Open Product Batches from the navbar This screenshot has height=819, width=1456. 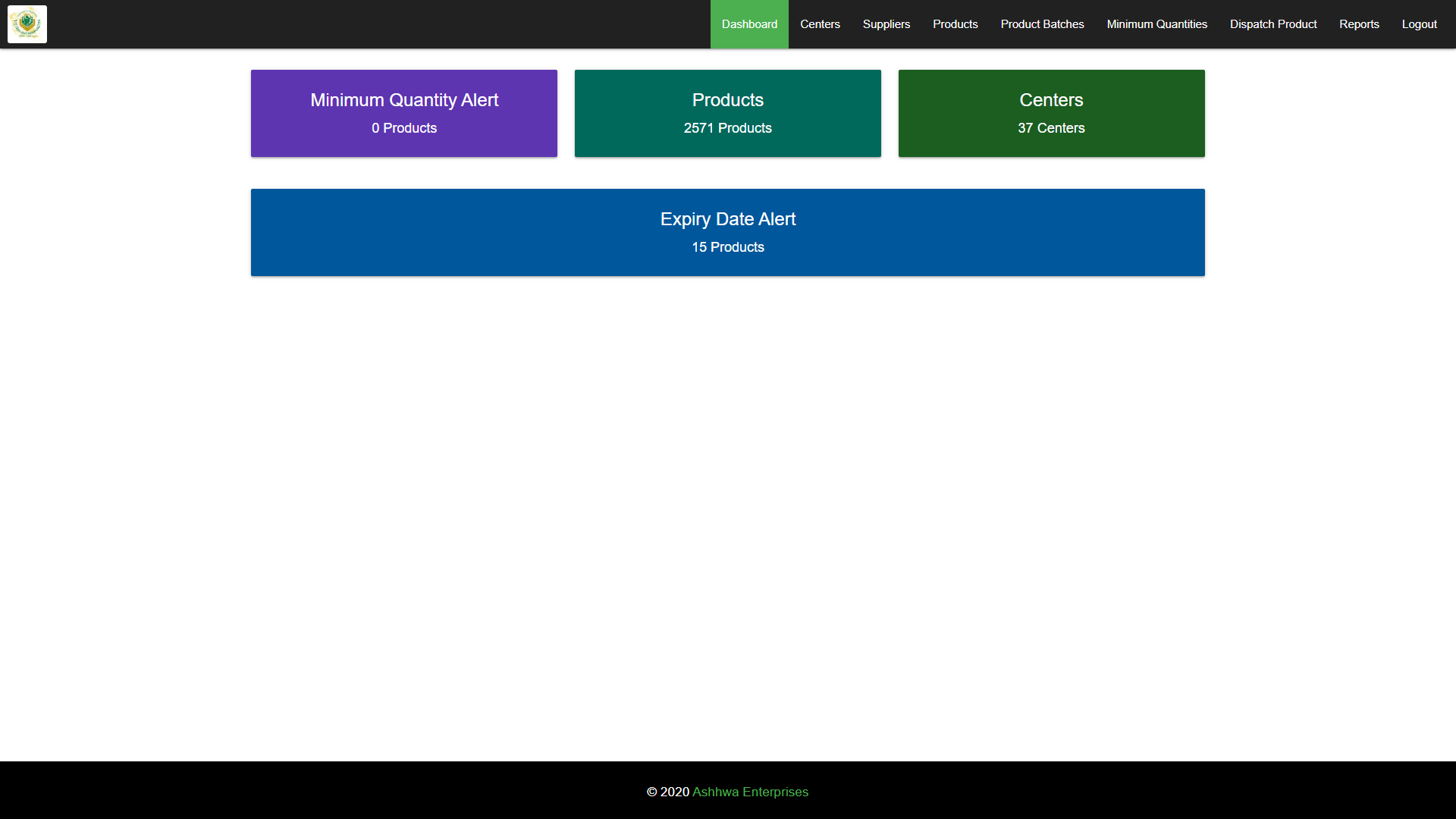1042,24
